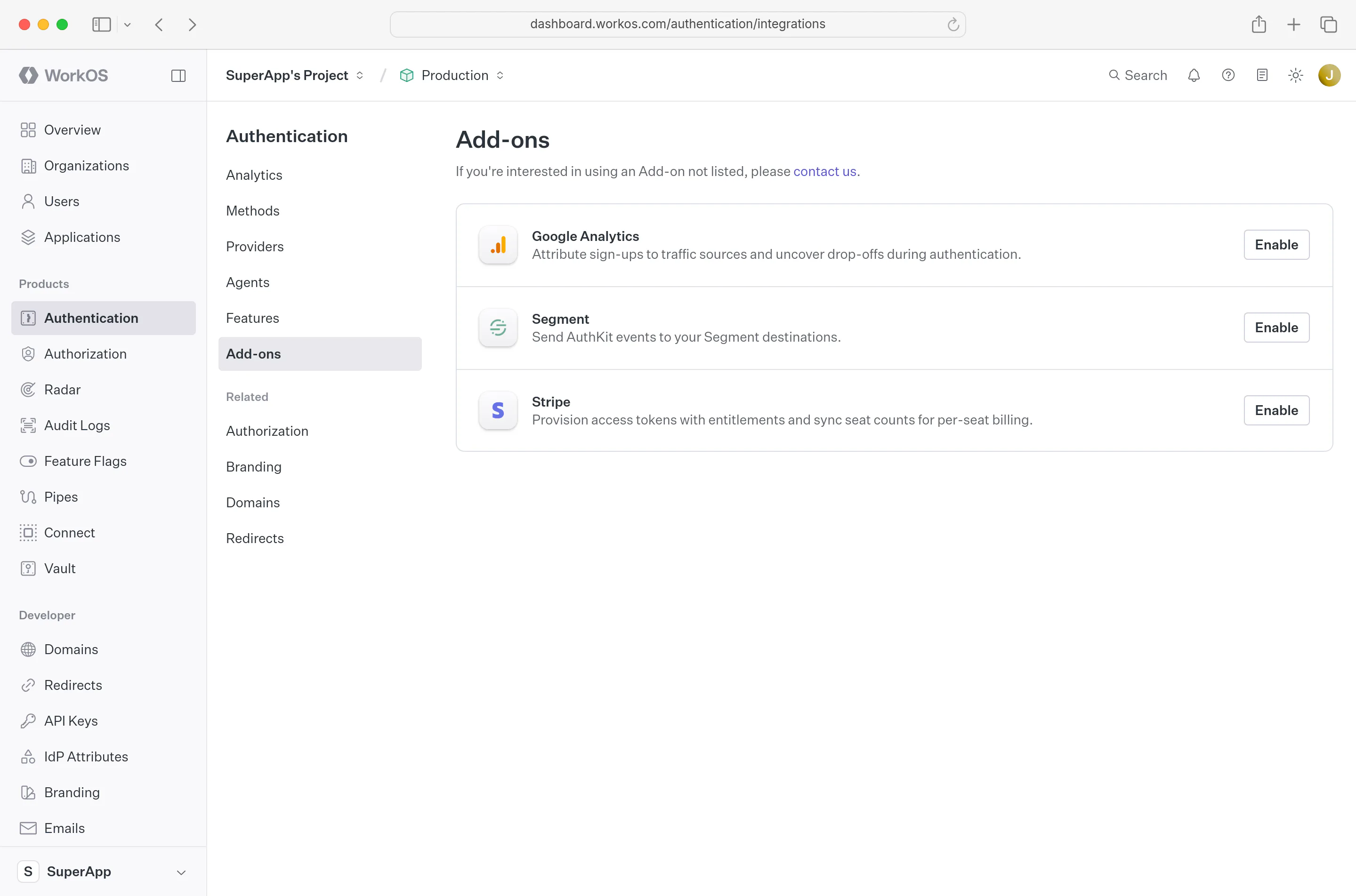Click the API Keys key icon
1356x896 pixels.
point(28,721)
